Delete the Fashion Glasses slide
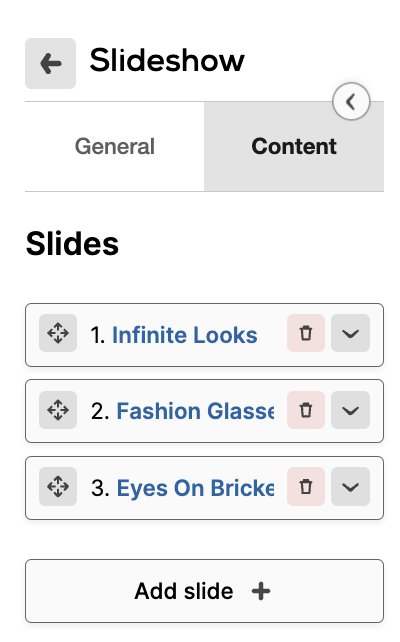This screenshot has width=400, height=642. click(306, 410)
